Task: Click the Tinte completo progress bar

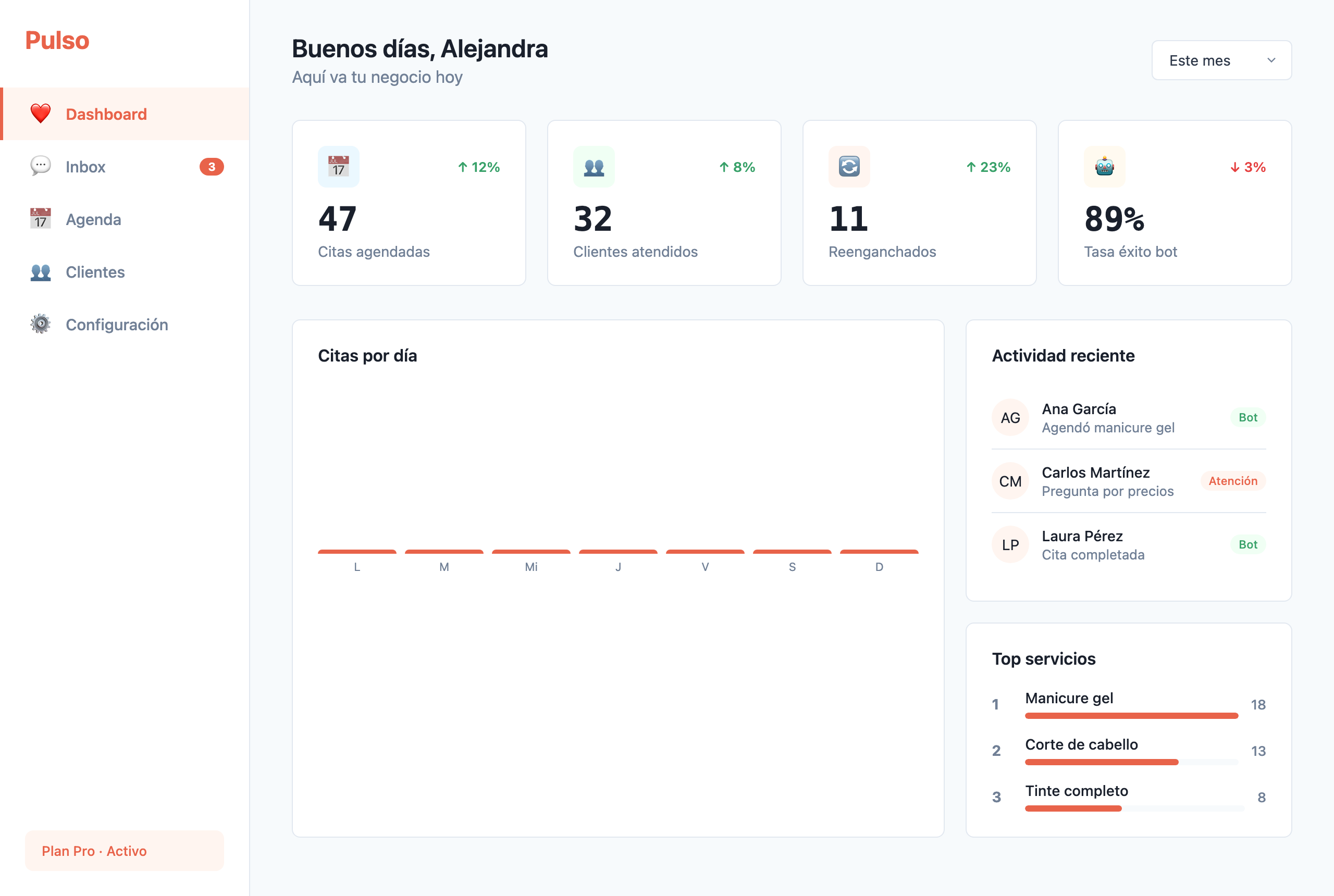Action: pyautogui.click(x=1134, y=808)
